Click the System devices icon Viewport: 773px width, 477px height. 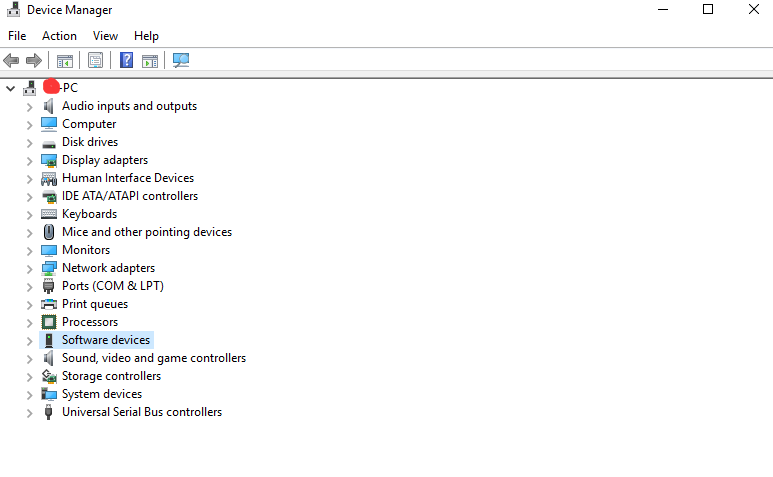[x=49, y=394]
